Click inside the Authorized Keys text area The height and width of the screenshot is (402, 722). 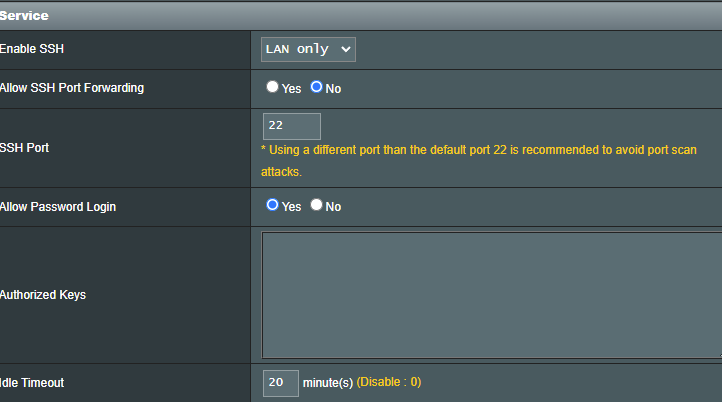click(x=490, y=294)
